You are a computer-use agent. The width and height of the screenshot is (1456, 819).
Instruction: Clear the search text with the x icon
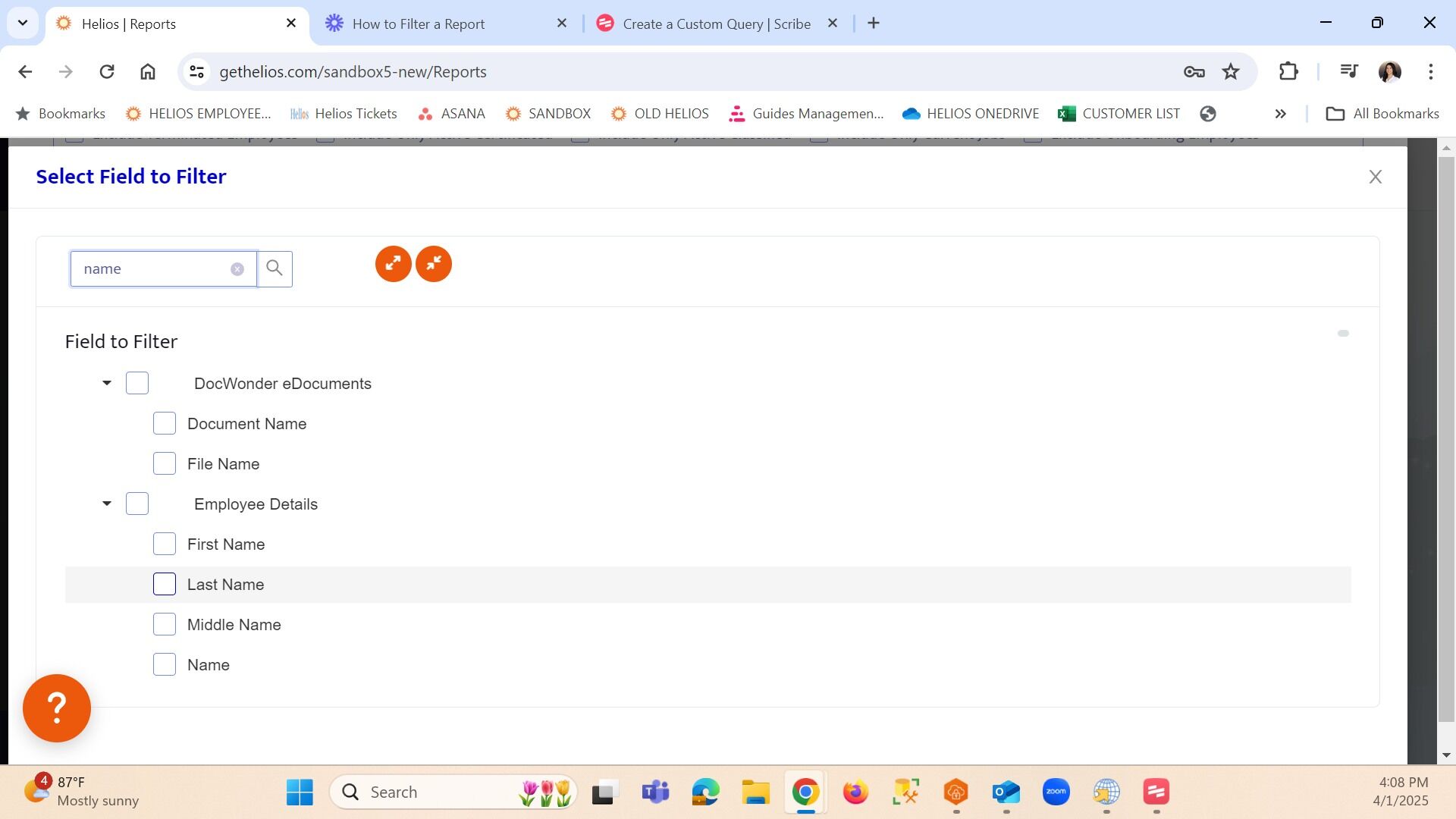[x=237, y=269]
